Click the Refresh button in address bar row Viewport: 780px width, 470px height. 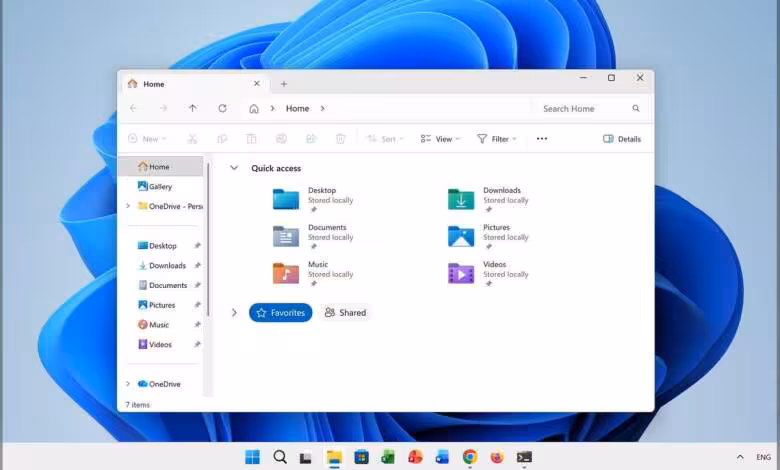222,108
